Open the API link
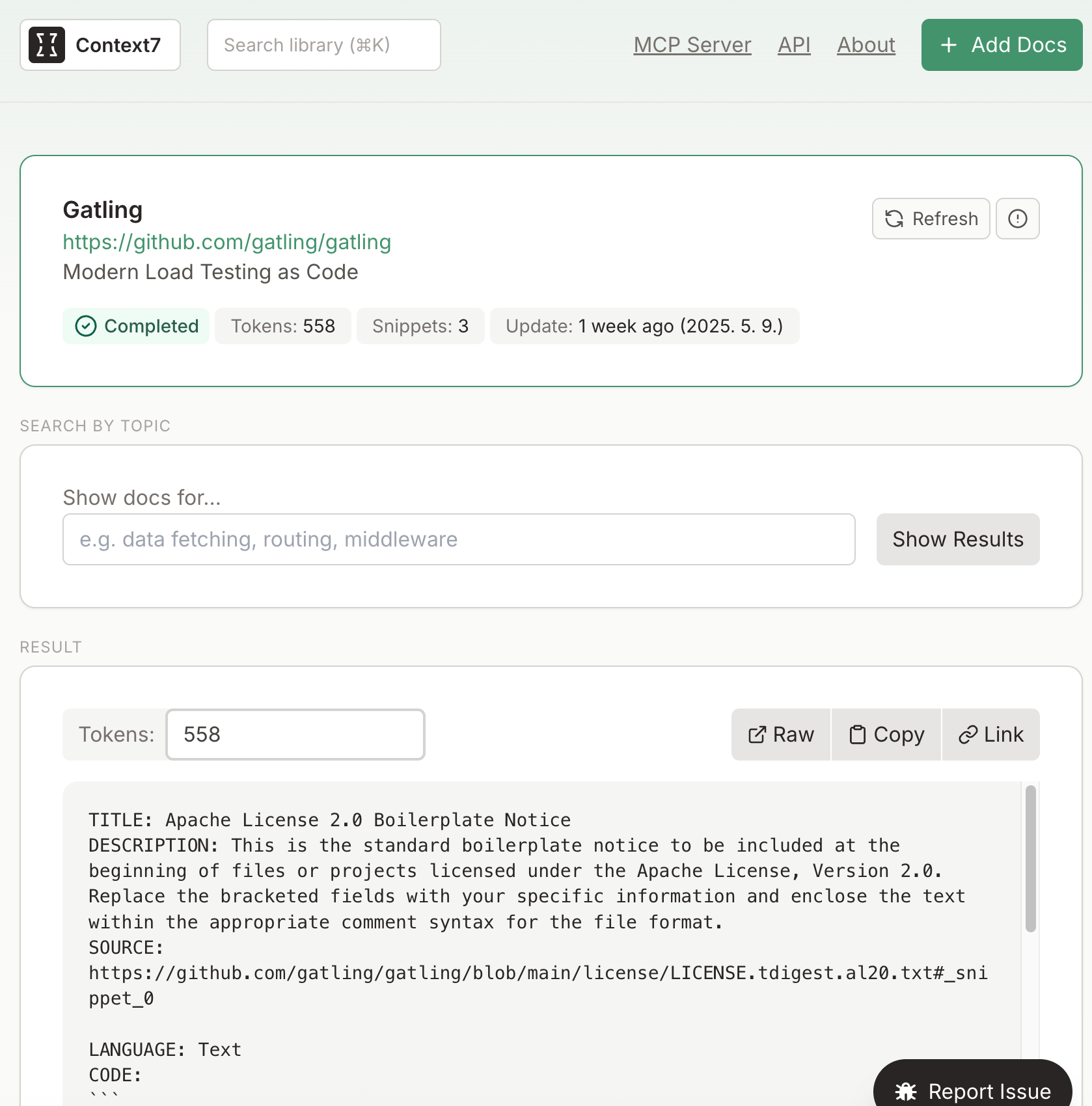Viewport: 1092px width, 1106px height. pyautogui.click(x=794, y=45)
